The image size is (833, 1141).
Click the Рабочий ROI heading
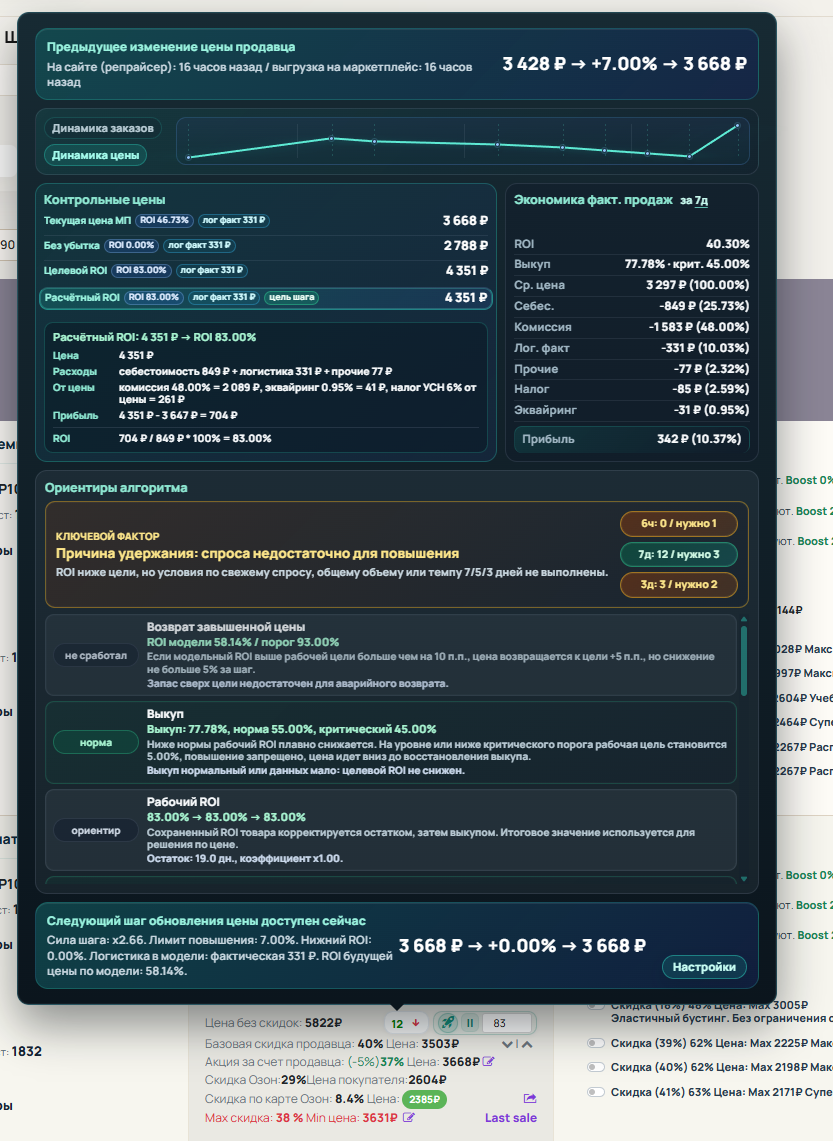pos(183,802)
